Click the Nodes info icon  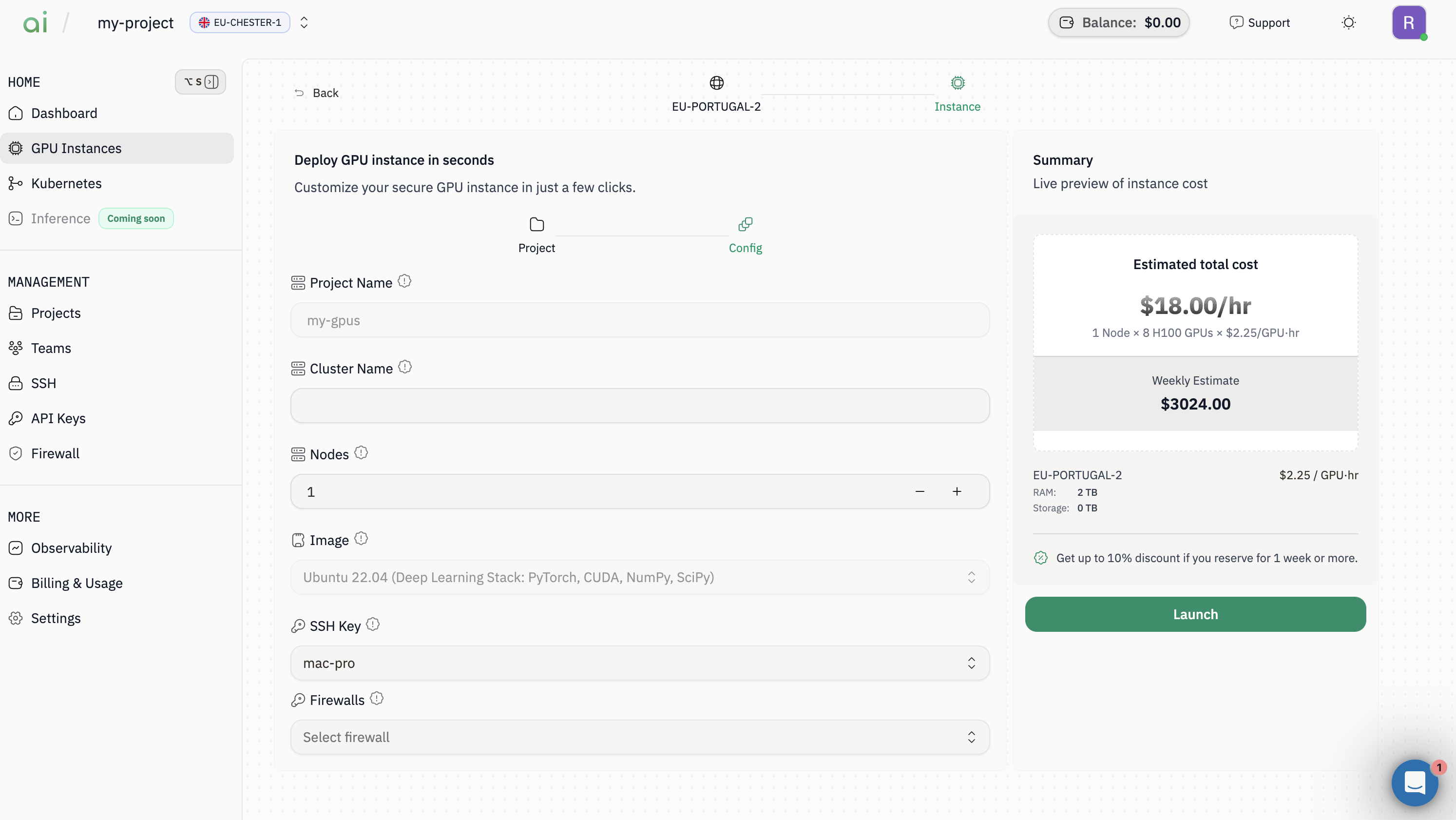[x=361, y=453]
